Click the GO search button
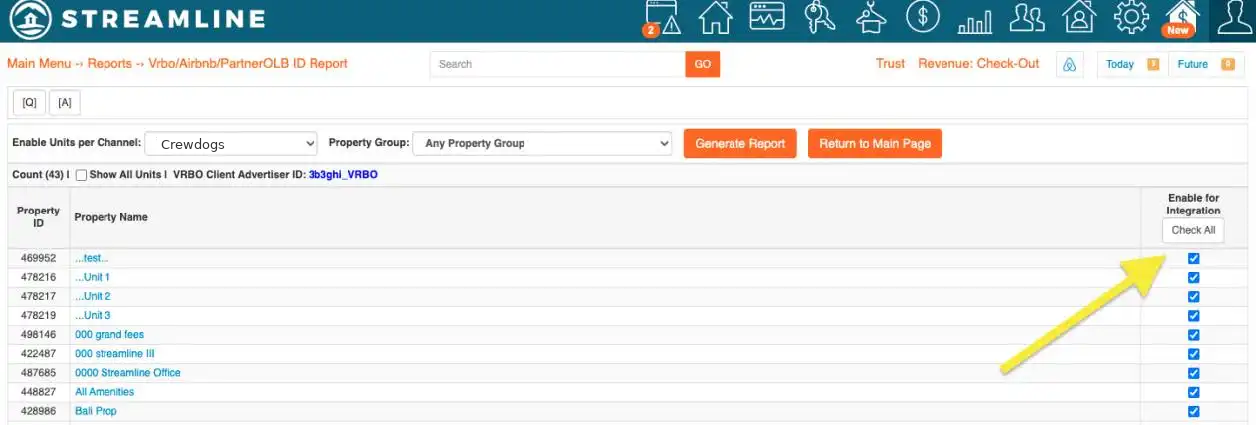Viewport: 1256px width, 425px height. pyautogui.click(x=703, y=64)
